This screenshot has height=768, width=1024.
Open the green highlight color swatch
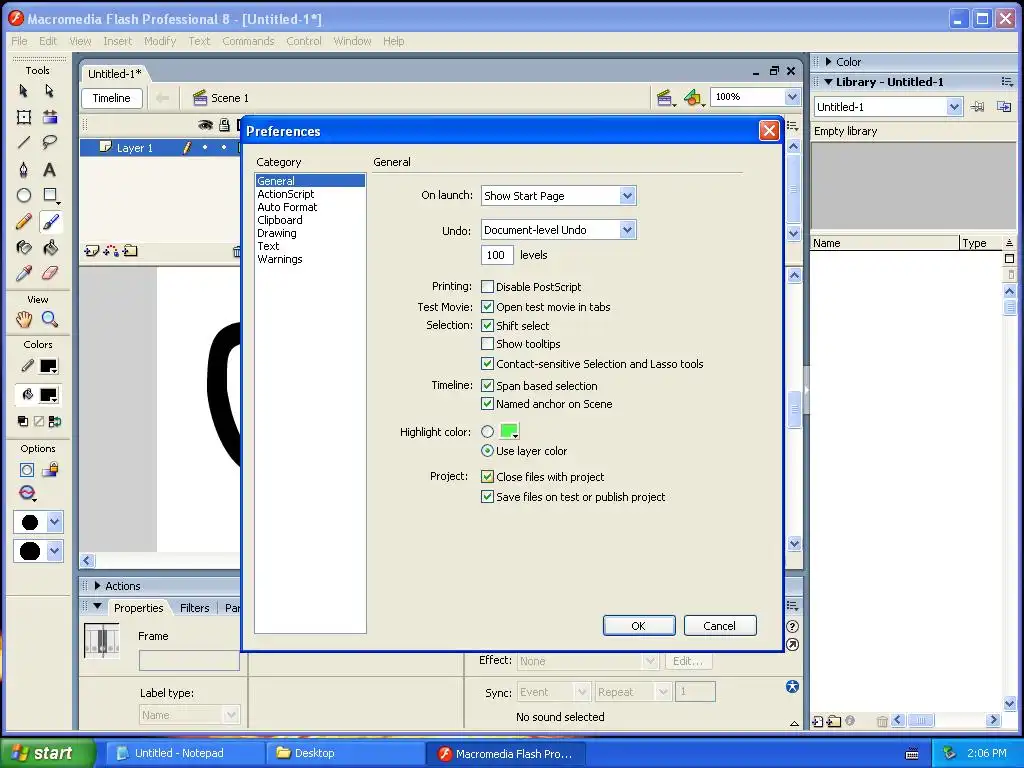tap(509, 432)
